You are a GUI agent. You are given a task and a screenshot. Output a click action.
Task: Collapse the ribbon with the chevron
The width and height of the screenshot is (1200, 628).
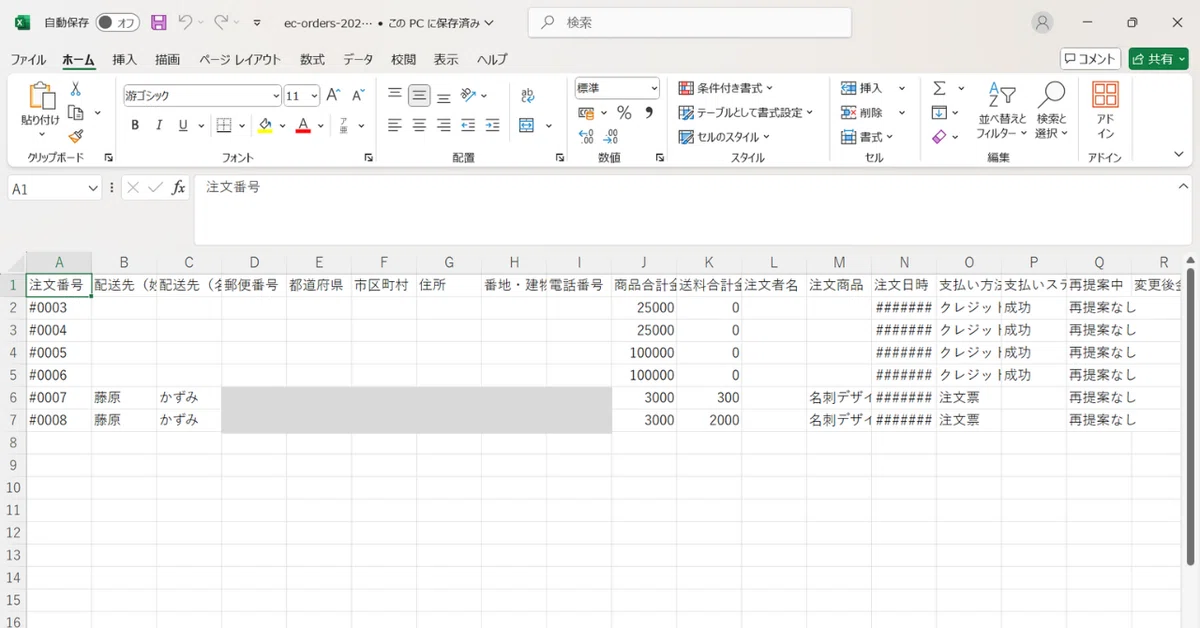(x=1179, y=153)
